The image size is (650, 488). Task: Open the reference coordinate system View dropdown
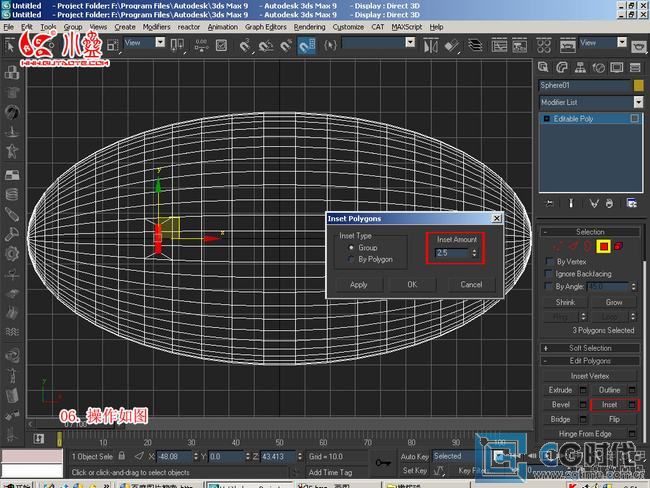160,43
